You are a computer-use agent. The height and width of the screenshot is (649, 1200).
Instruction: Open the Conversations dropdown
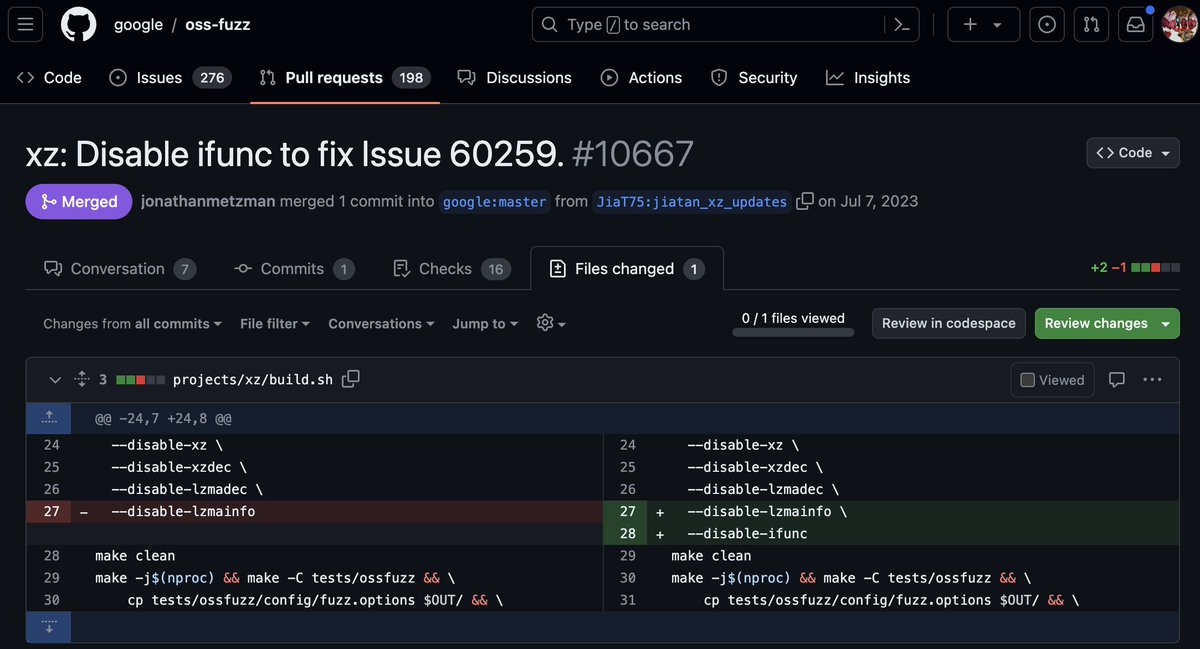pos(381,323)
